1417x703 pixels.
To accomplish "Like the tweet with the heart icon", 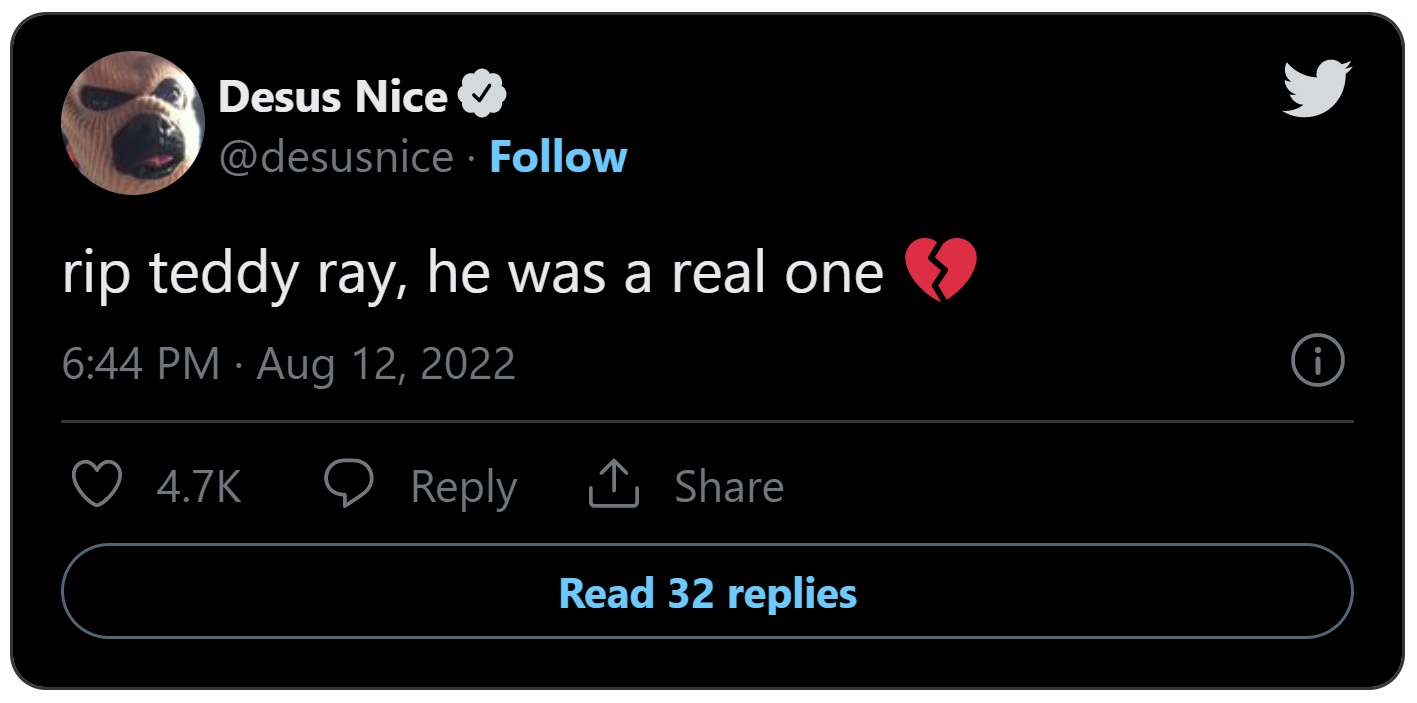I will click(x=98, y=486).
